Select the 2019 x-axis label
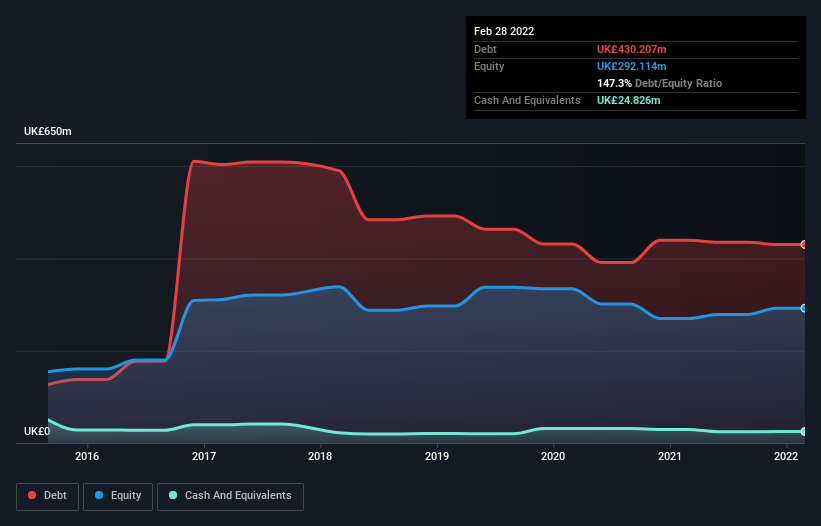 point(437,456)
